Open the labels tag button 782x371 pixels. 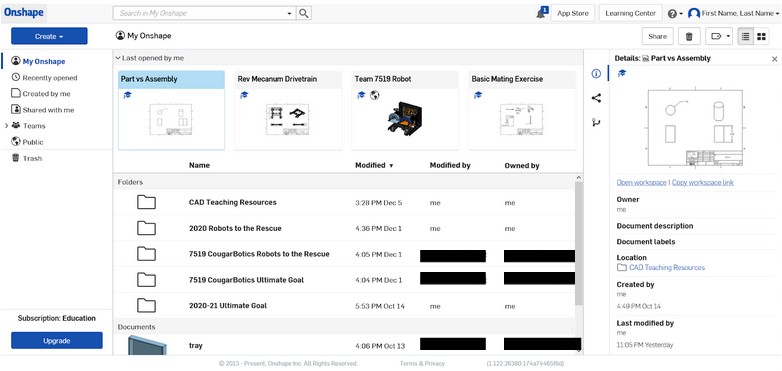pyautogui.click(x=716, y=36)
